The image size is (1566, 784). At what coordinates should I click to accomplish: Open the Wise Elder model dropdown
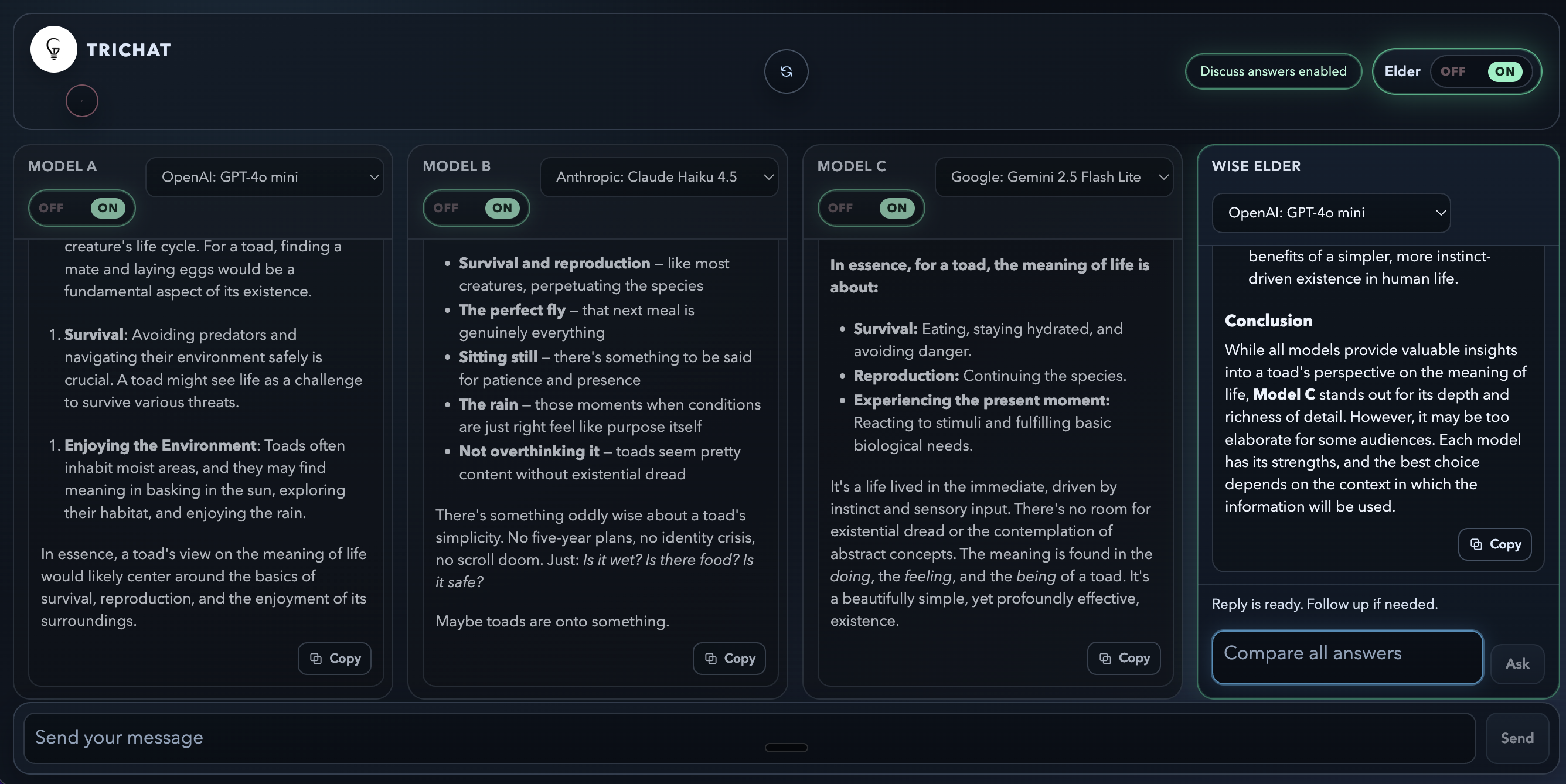pos(1331,213)
